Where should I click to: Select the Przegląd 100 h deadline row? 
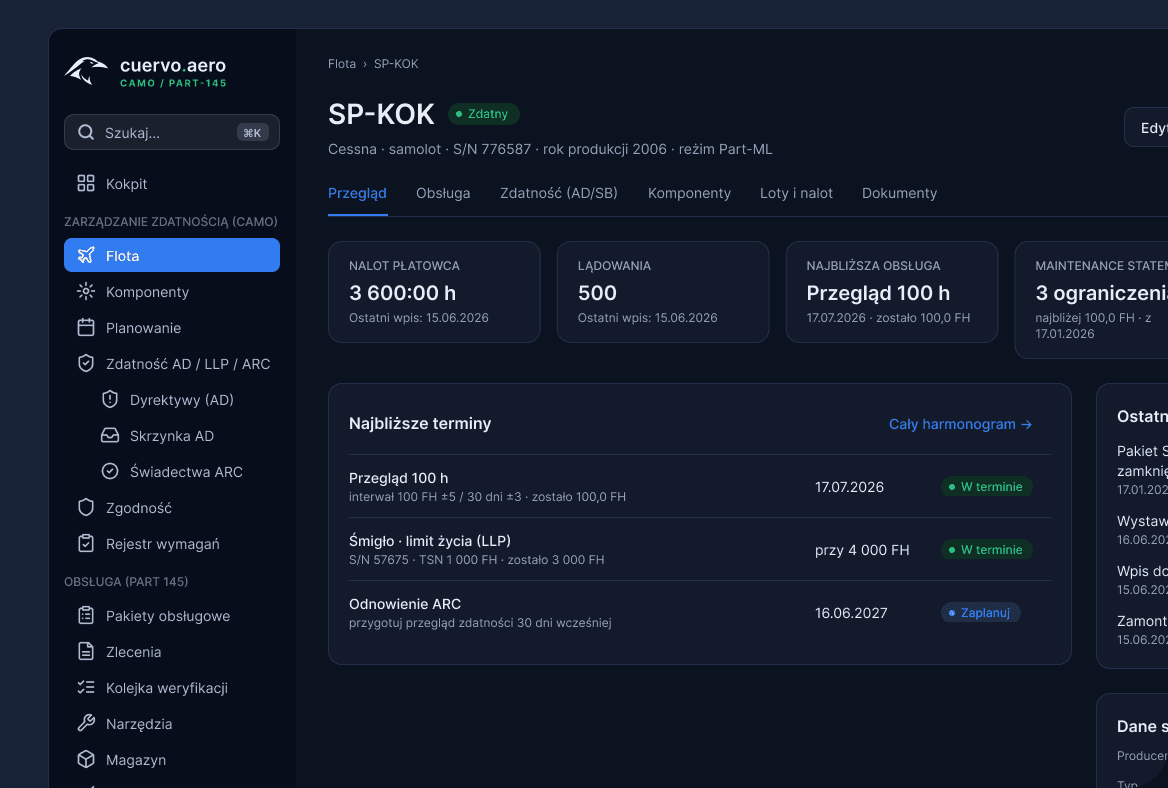point(699,486)
